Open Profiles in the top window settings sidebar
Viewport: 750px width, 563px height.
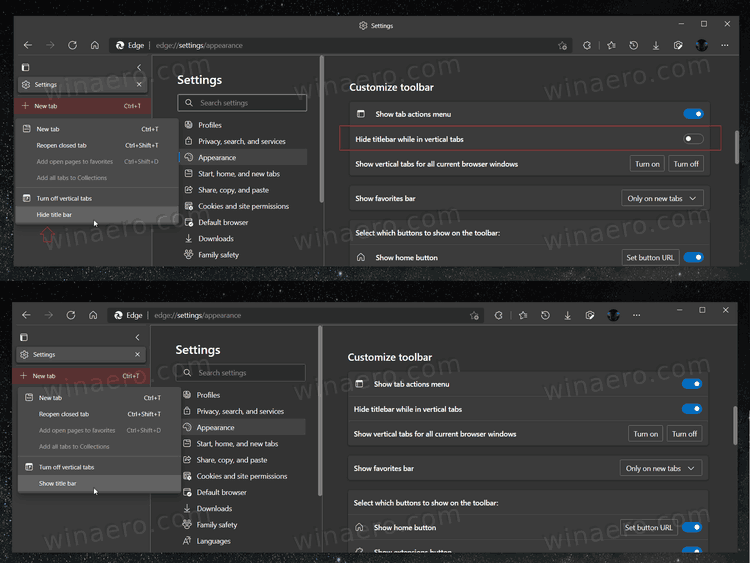pos(243,125)
